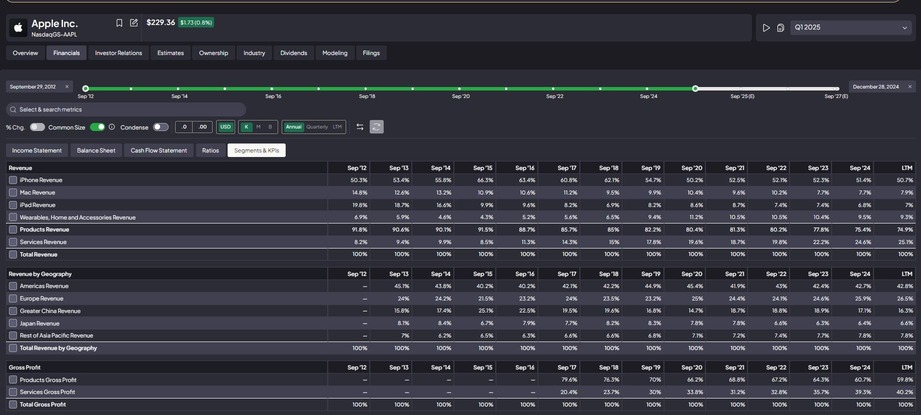Click the .00 decimal places button
Screen dimensions: 921x415
coord(202,127)
